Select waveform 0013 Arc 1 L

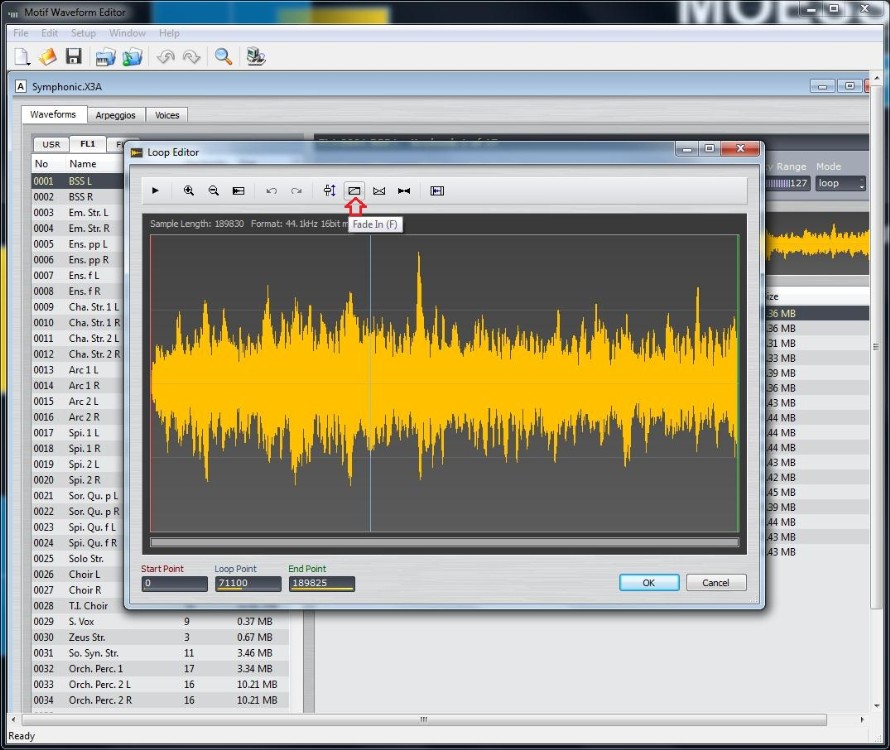coord(78,370)
